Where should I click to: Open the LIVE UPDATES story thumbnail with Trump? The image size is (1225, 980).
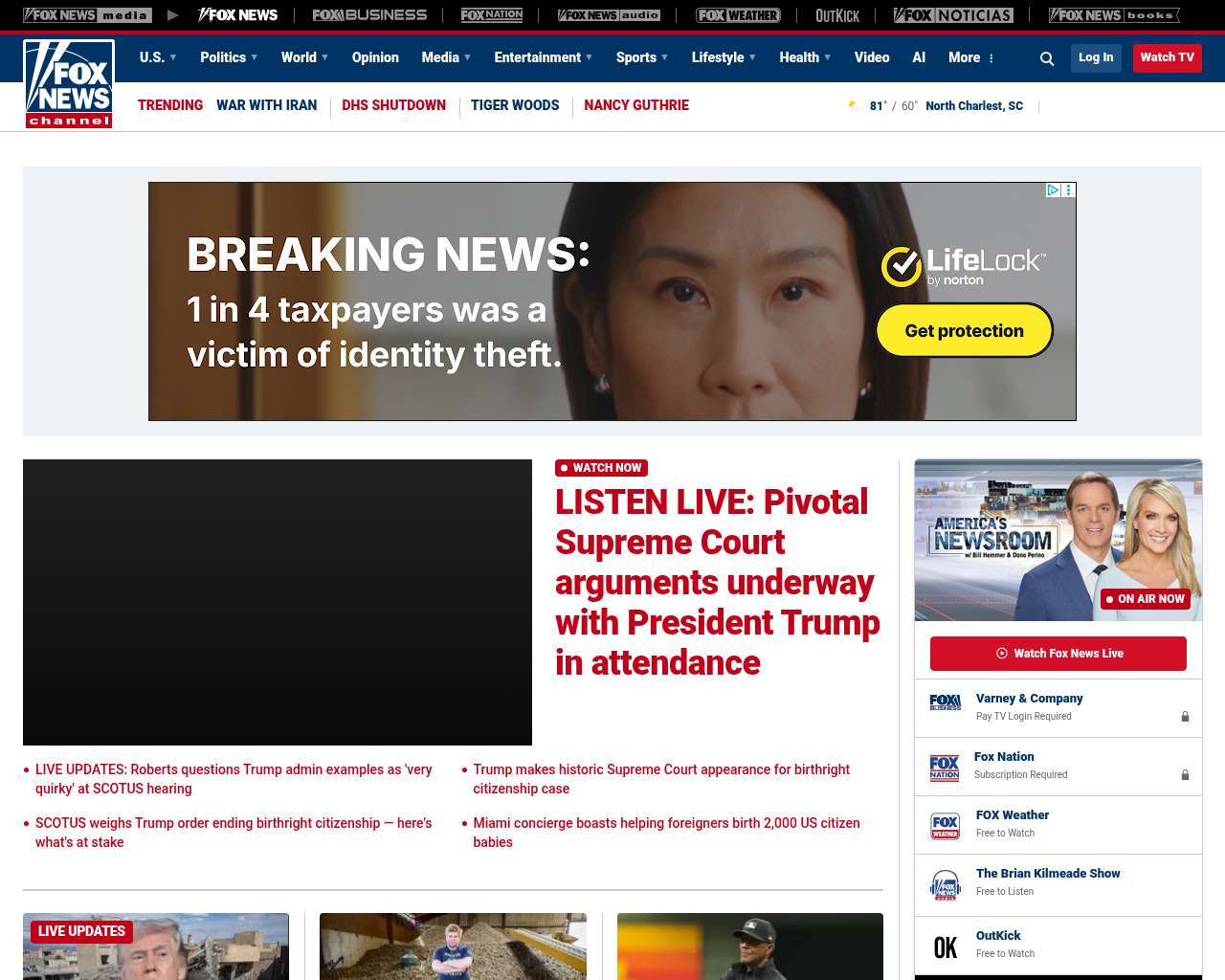point(156,947)
